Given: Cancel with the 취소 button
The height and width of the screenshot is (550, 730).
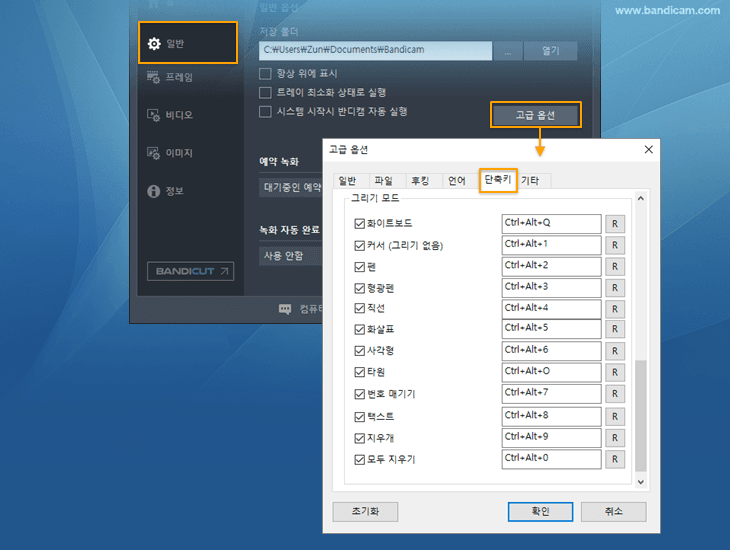Looking at the screenshot, I should (614, 512).
